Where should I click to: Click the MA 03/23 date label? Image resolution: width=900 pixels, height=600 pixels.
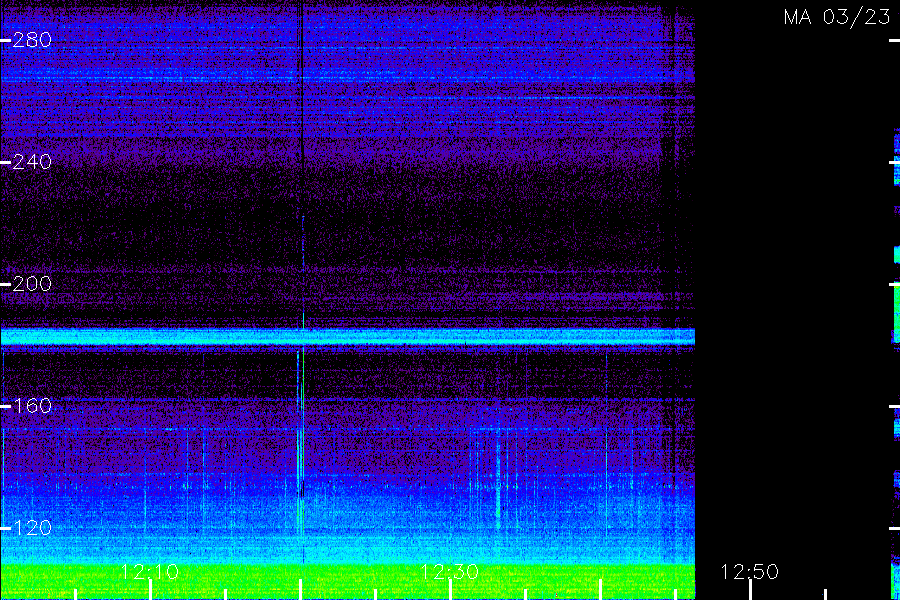pyautogui.click(x=837, y=17)
